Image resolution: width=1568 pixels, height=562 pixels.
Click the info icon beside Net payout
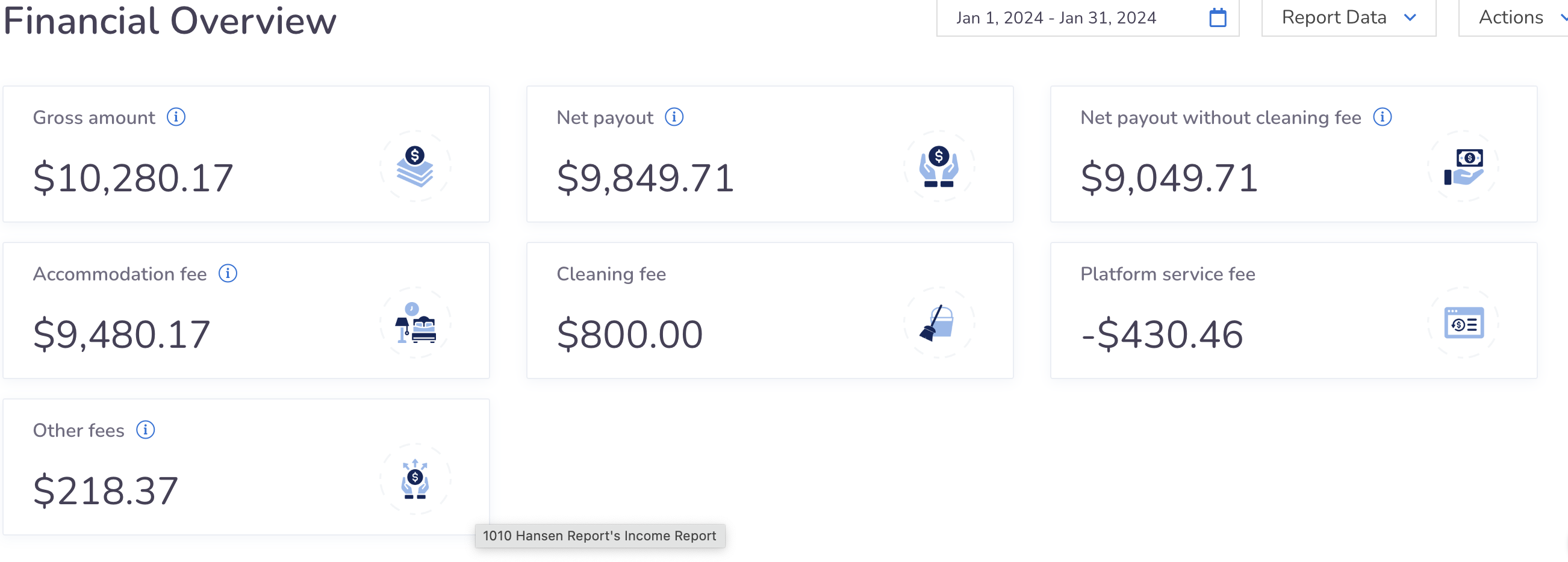click(x=674, y=116)
